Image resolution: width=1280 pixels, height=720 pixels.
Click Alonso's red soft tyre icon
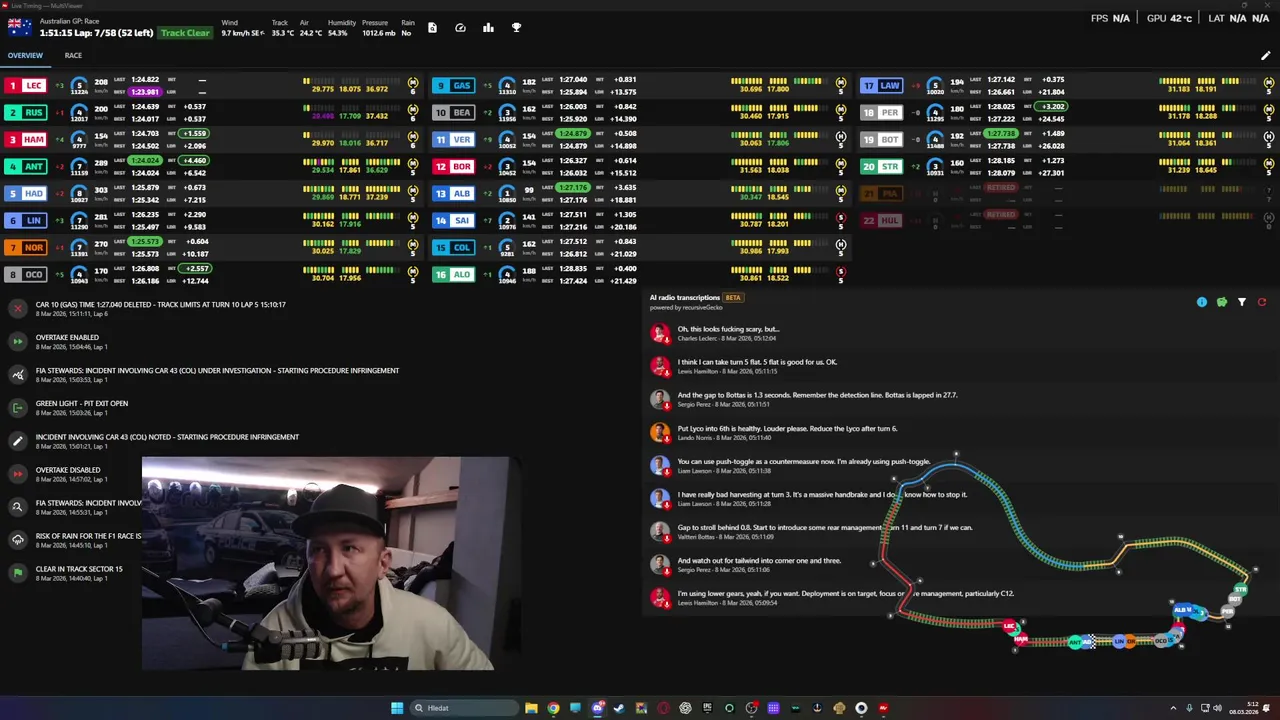841,272
